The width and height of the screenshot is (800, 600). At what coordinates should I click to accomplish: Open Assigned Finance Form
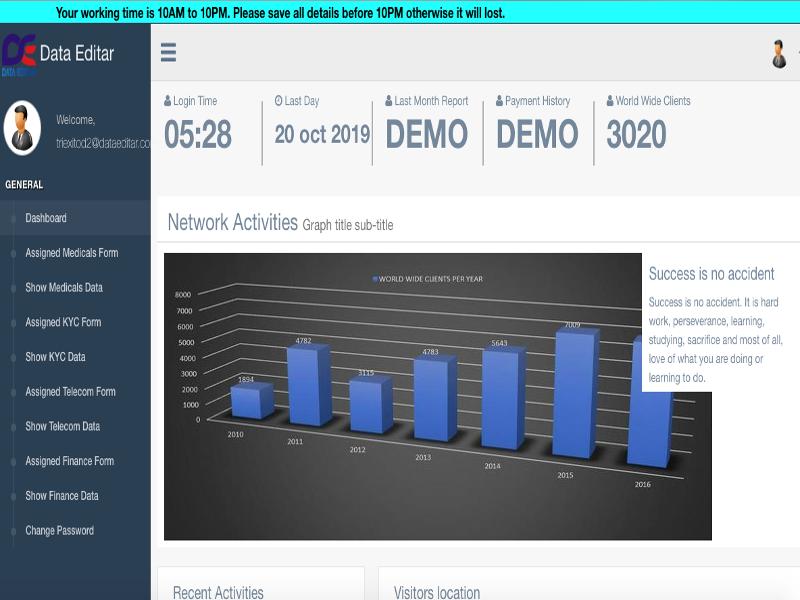pos(69,461)
